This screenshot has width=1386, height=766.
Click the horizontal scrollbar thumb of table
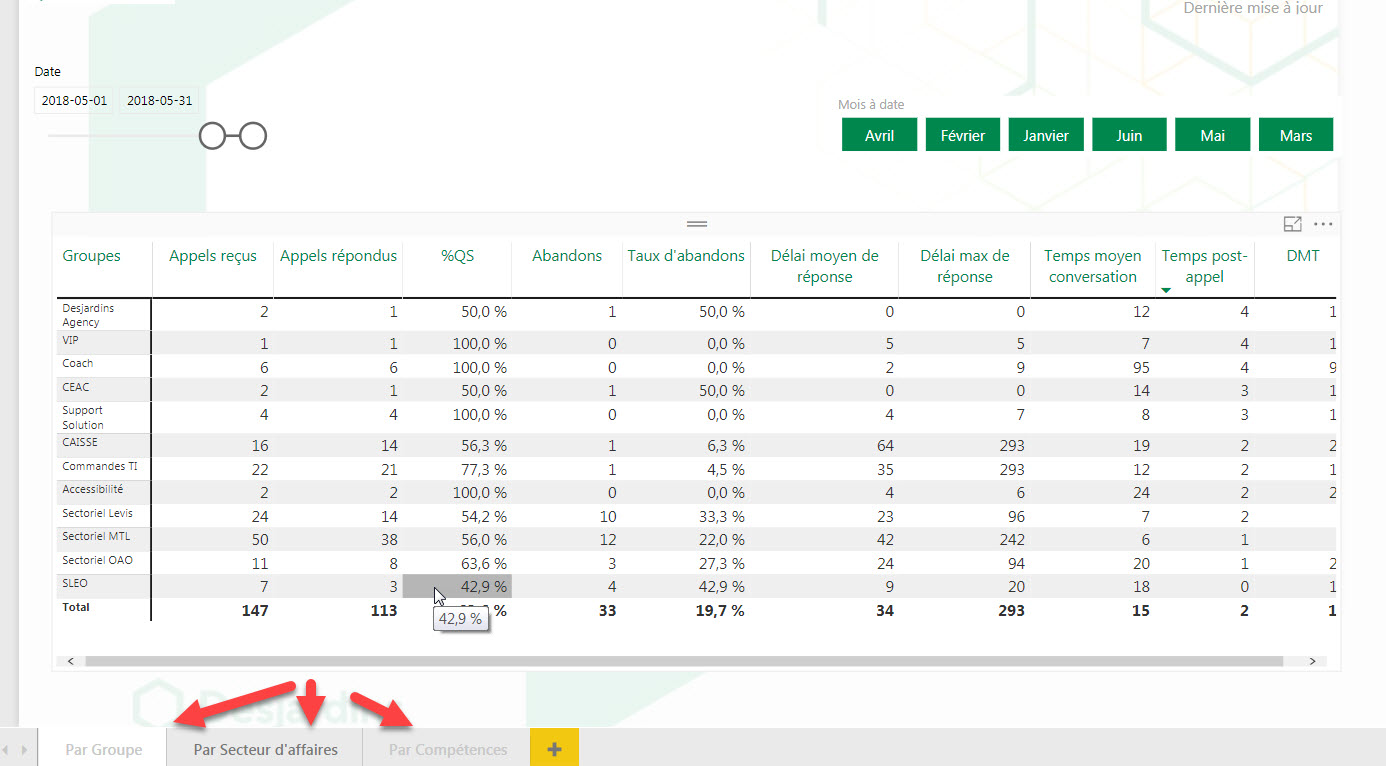click(x=684, y=661)
